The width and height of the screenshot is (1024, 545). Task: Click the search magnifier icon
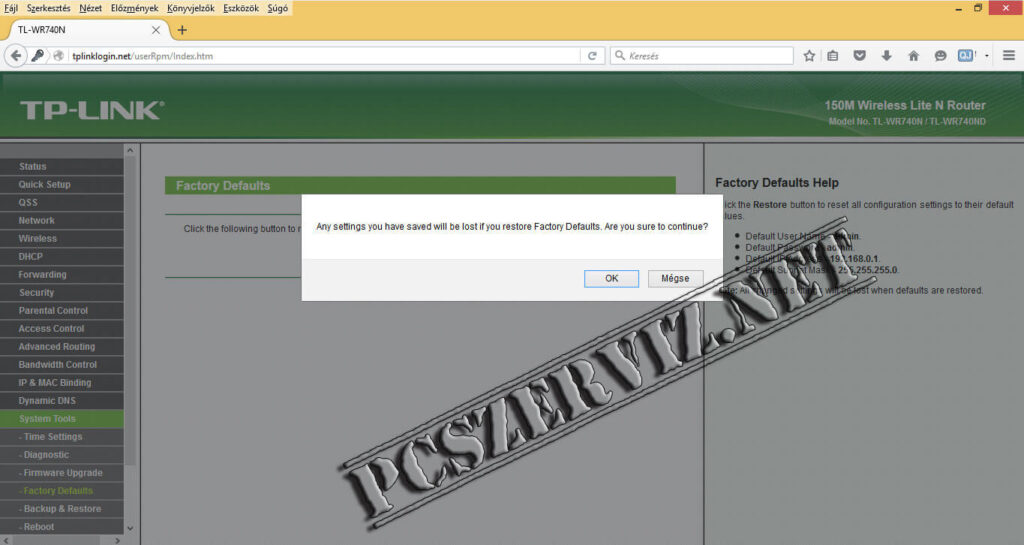click(x=620, y=56)
